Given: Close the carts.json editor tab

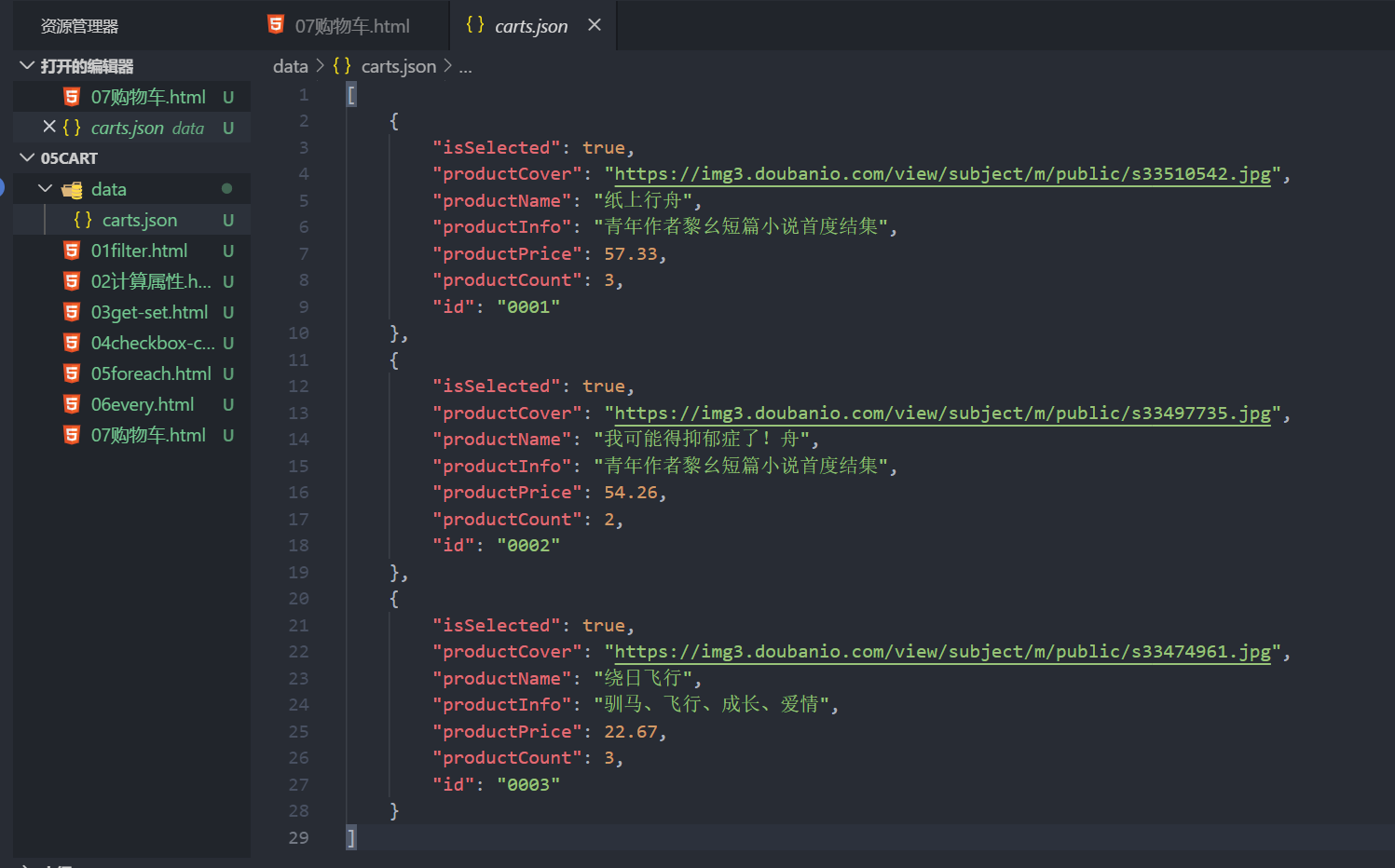Looking at the screenshot, I should coord(595,25).
